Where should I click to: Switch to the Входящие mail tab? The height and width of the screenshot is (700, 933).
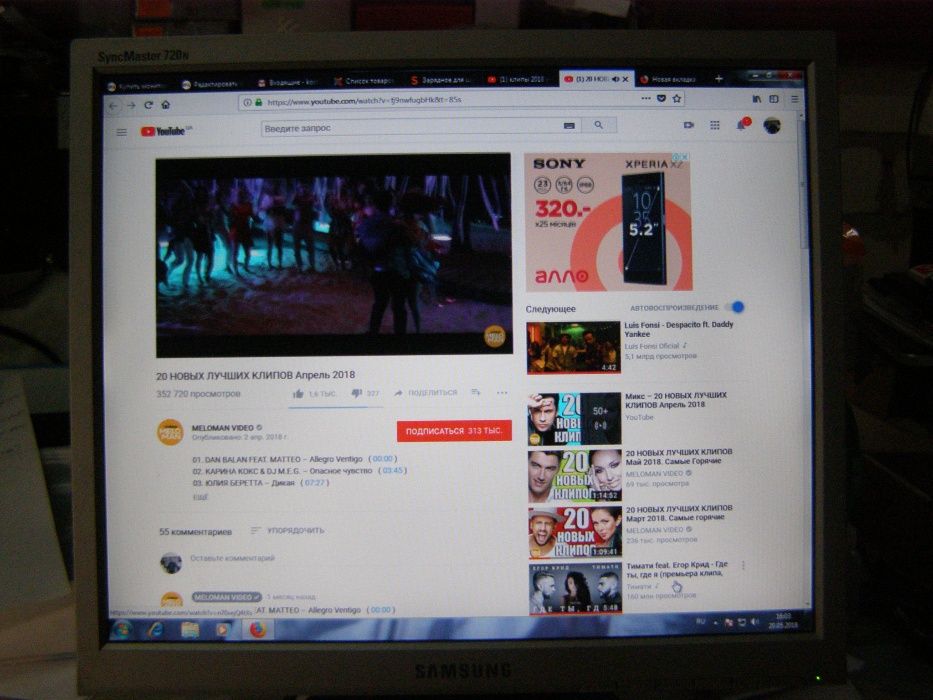(288, 83)
